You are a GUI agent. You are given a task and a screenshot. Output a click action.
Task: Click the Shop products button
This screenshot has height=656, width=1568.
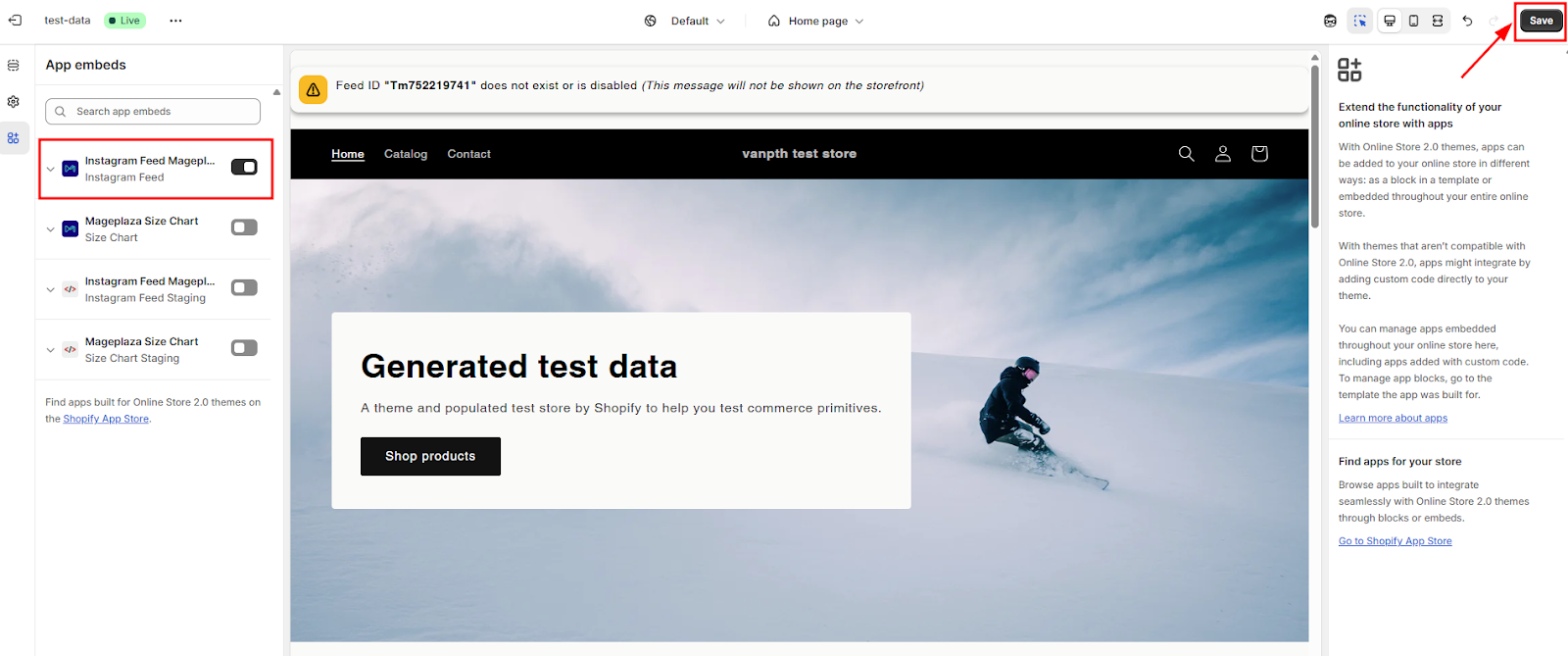click(430, 456)
